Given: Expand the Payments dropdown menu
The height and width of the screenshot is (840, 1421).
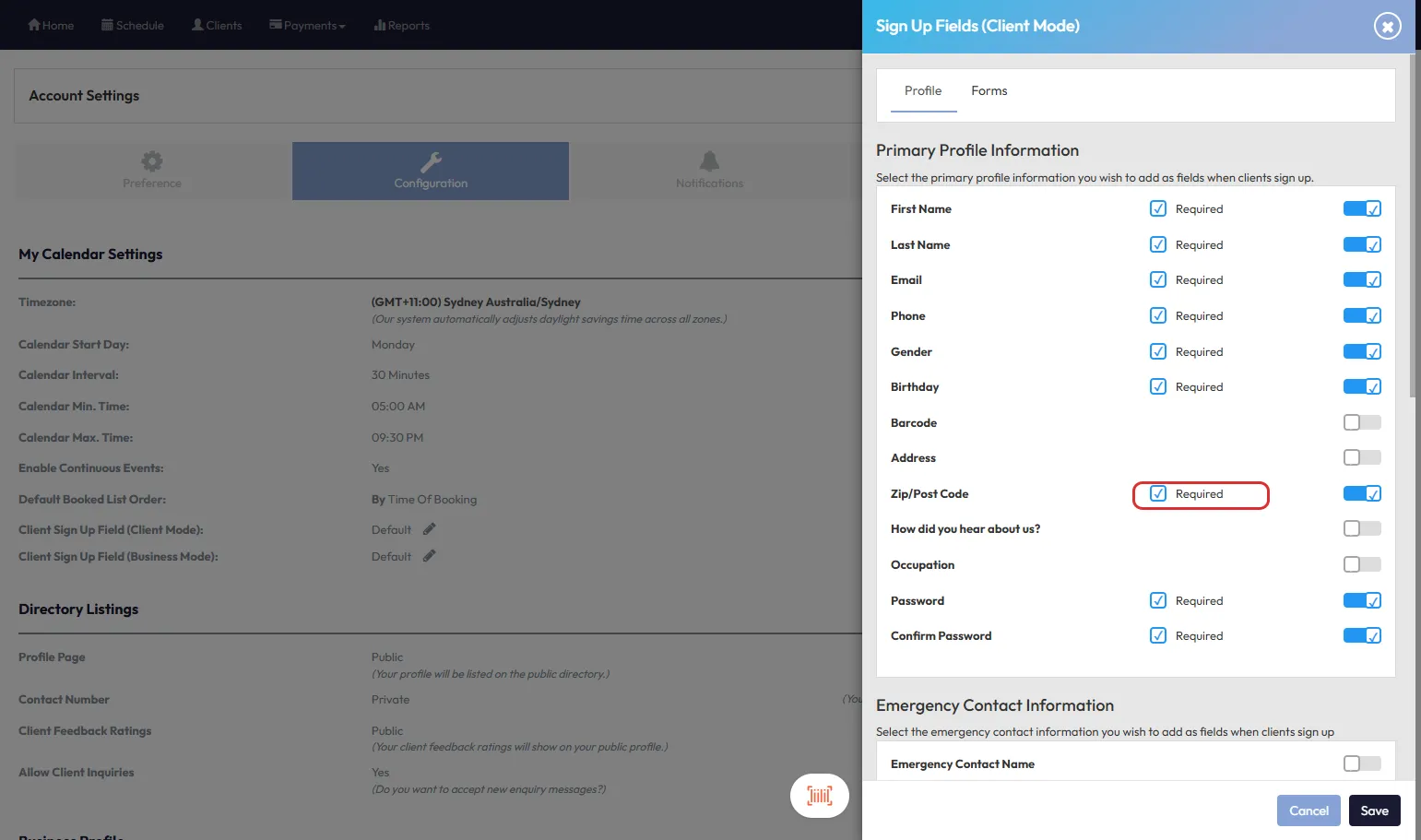Looking at the screenshot, I should tap(307, 26).
